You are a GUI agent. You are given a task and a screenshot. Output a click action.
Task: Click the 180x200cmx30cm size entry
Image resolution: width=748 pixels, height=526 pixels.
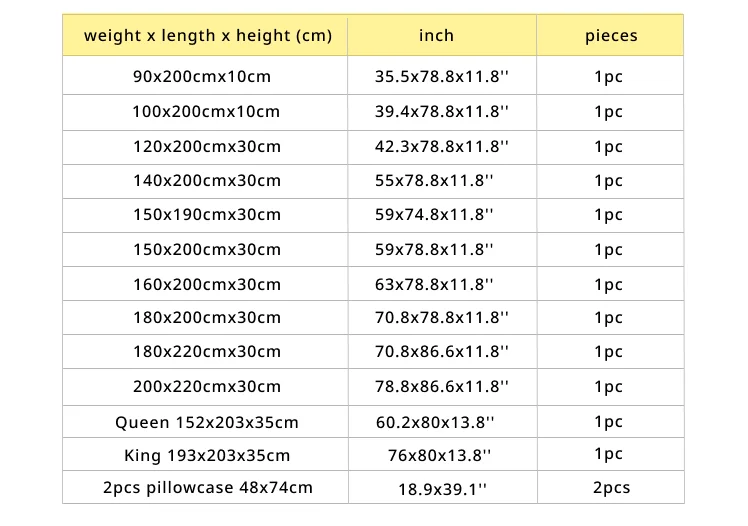[207, 318]
